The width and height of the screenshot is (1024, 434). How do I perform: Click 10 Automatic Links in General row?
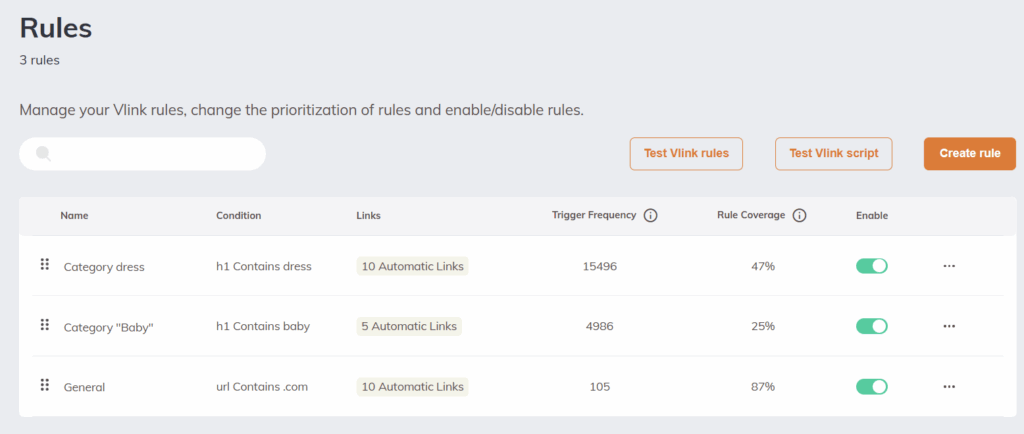coord(412,386)
